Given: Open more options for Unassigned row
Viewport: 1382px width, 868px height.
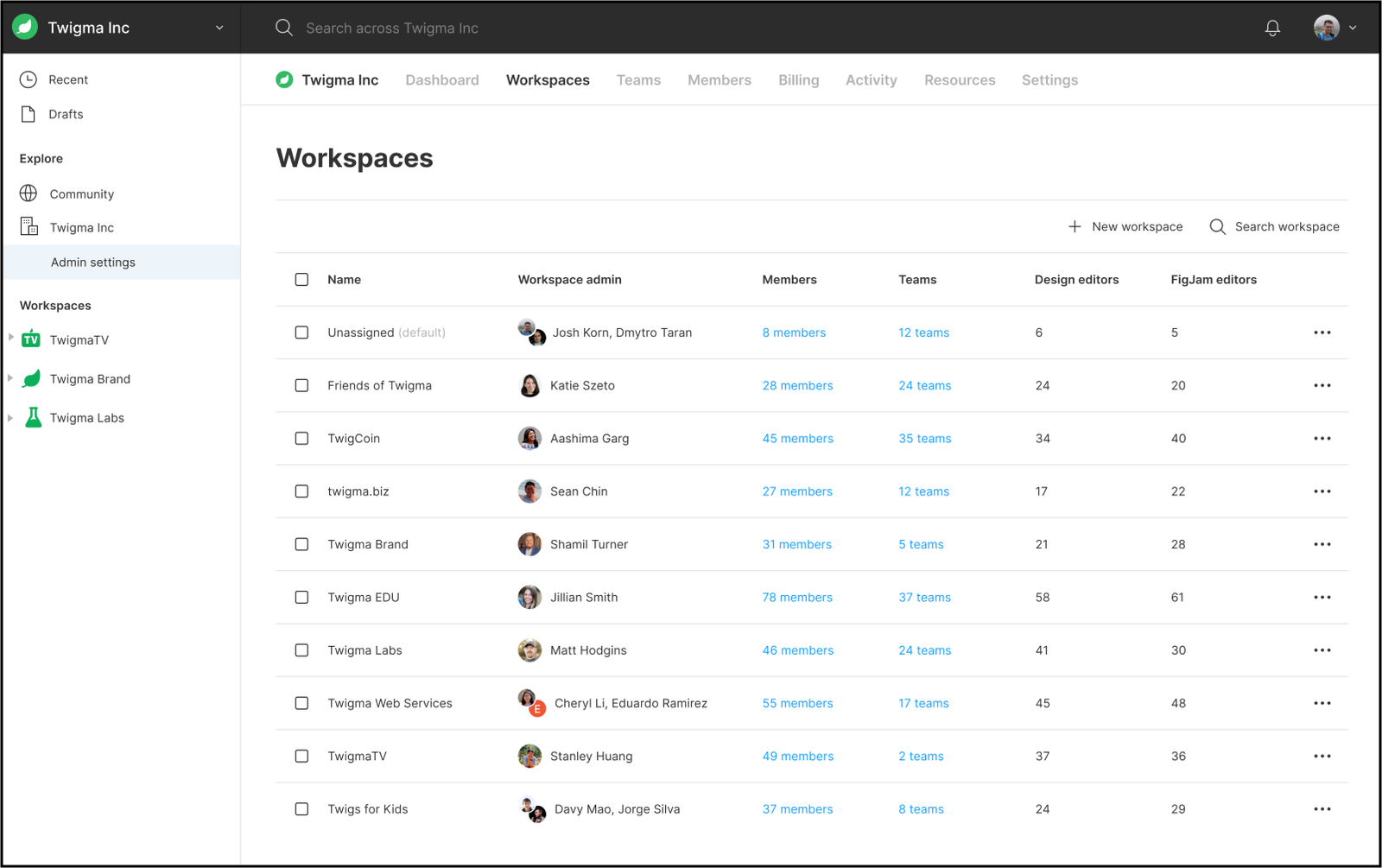Looking at the screenshot, I should pos(1322,333).
